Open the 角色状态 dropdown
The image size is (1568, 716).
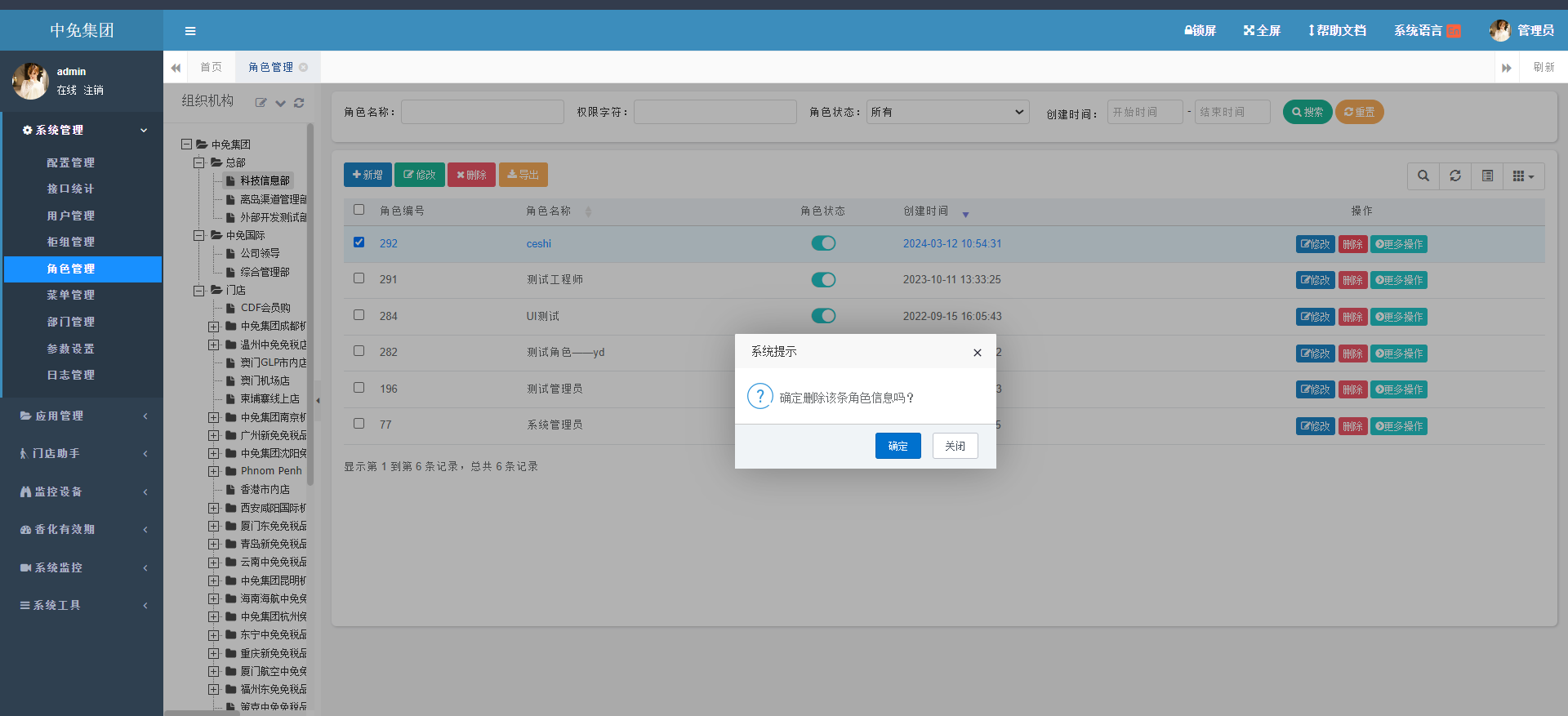click(x=947, y=112)
